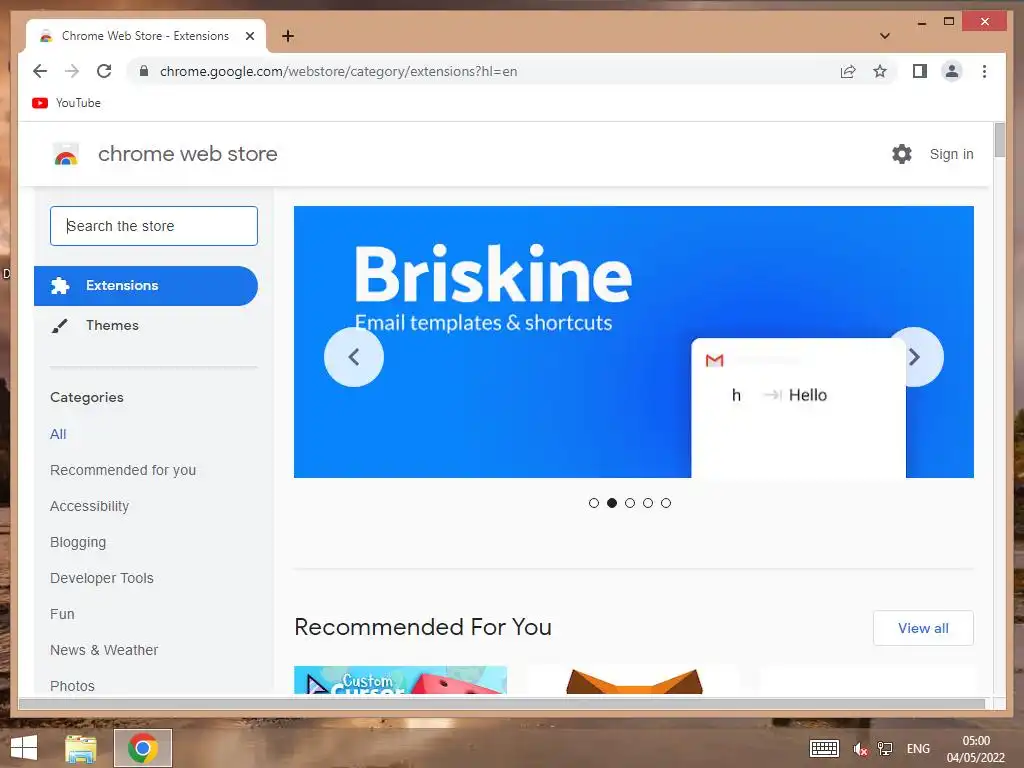
Task: Click the Sign in link
Action: 952,154
